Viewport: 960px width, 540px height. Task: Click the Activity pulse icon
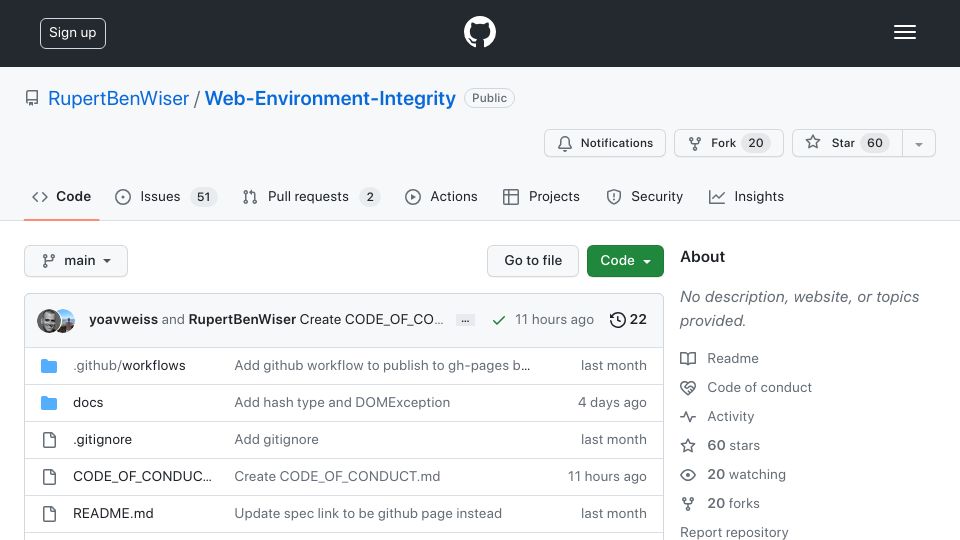pos(688,416)
